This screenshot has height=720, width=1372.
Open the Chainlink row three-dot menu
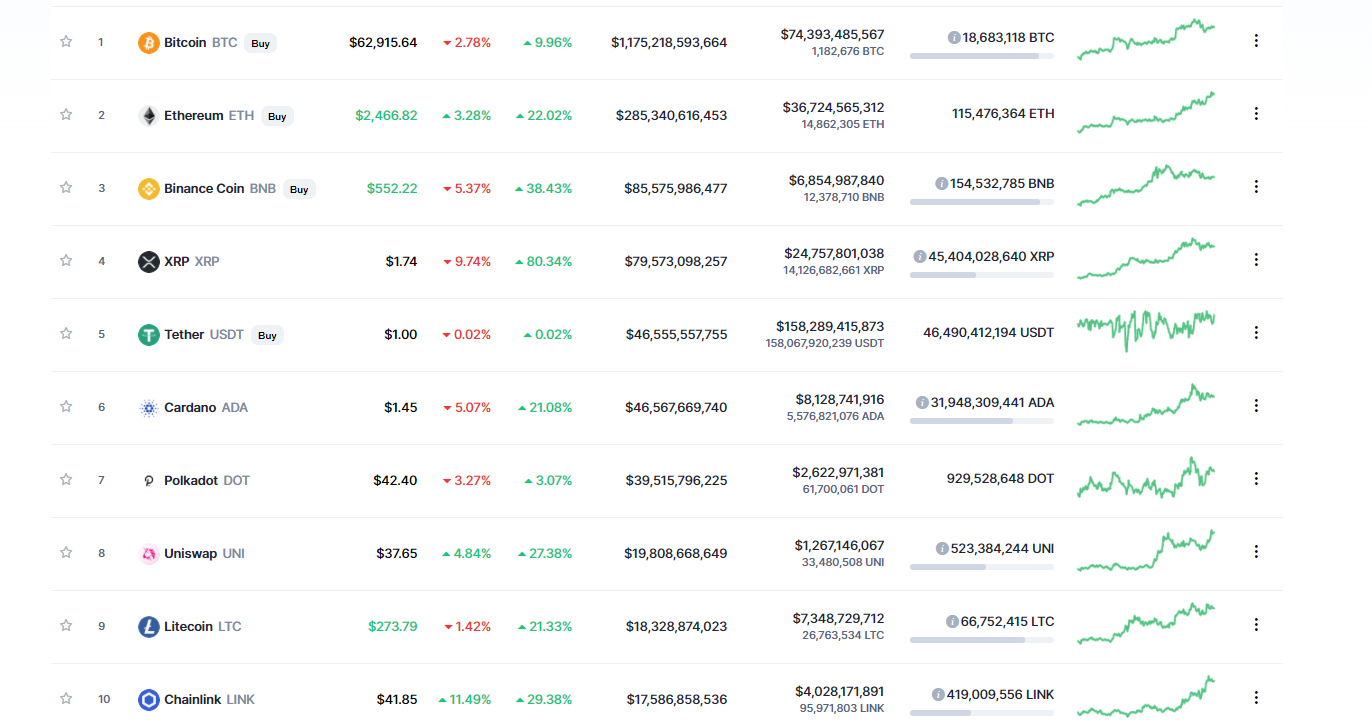point(1256,698)
